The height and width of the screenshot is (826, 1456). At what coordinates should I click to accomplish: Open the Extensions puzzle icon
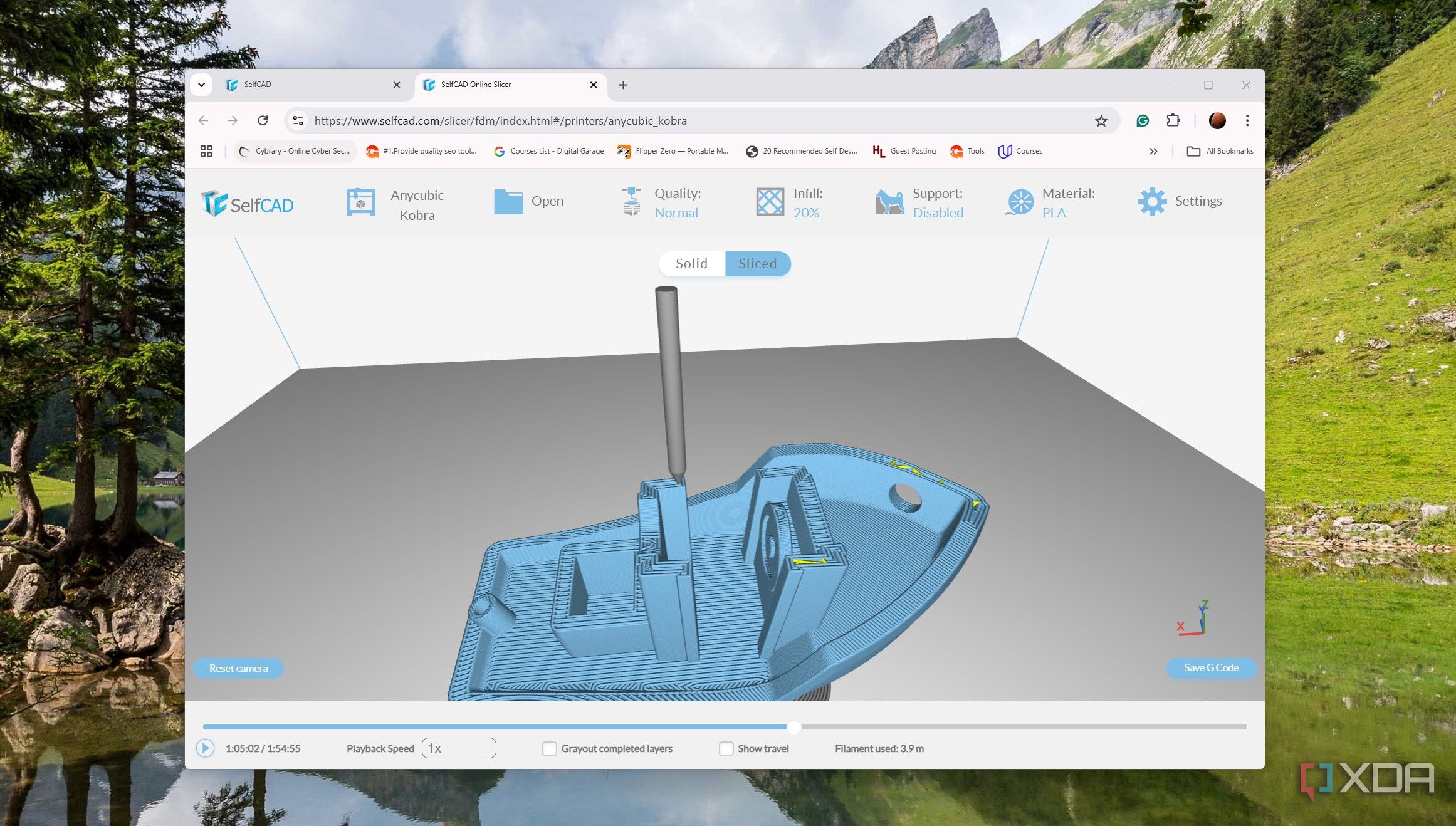[x=1173, y=120]
